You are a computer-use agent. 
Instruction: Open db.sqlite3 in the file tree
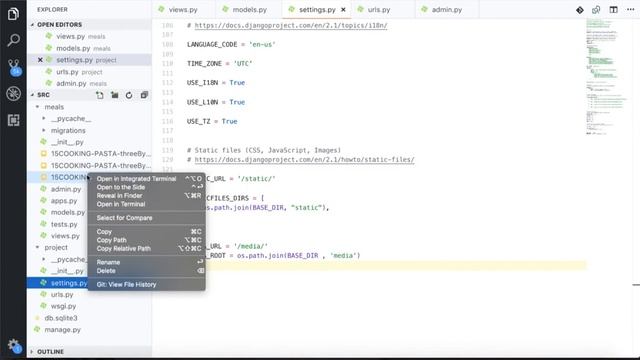[x=61, y=318]
